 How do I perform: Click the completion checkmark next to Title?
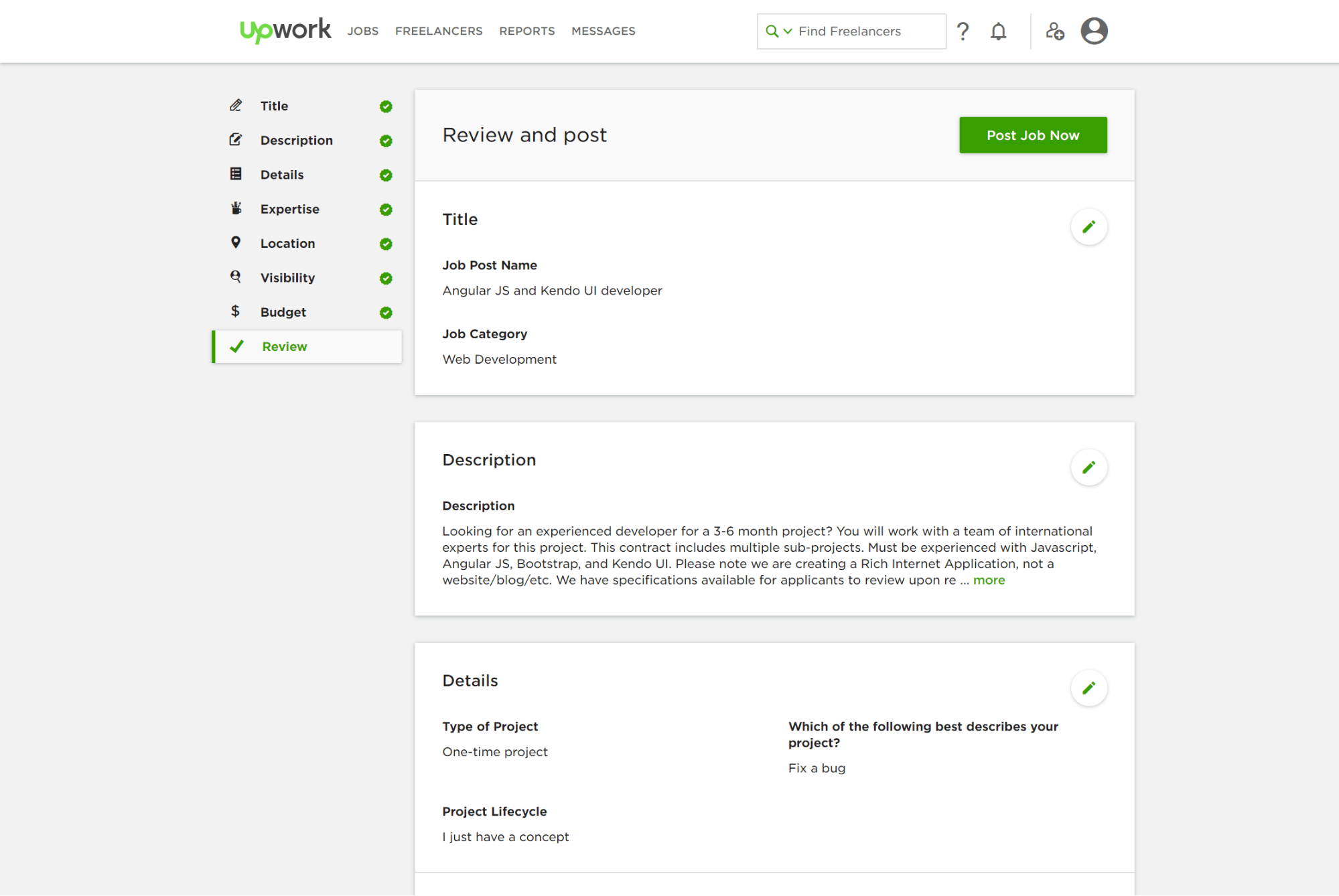coord(385,106)
